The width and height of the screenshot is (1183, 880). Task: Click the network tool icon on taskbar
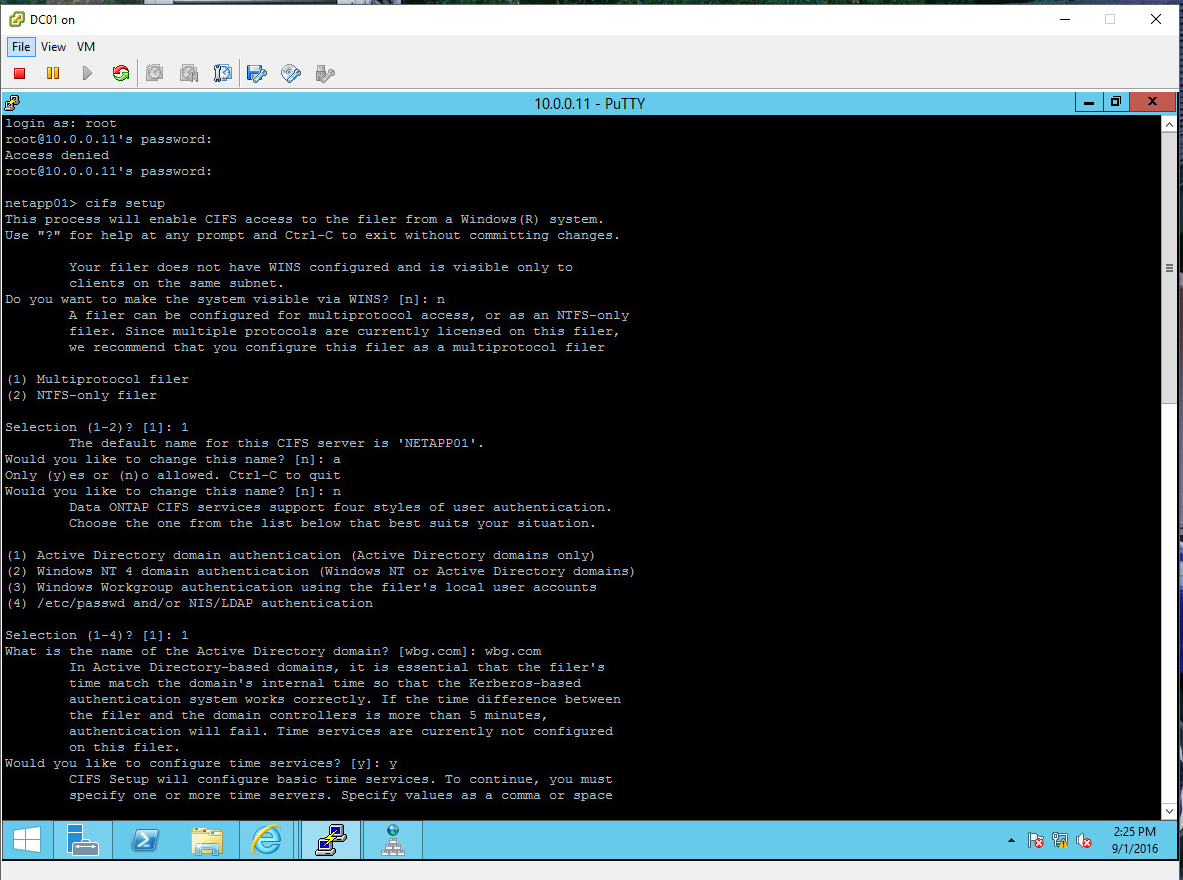click(x=392, y=839)
